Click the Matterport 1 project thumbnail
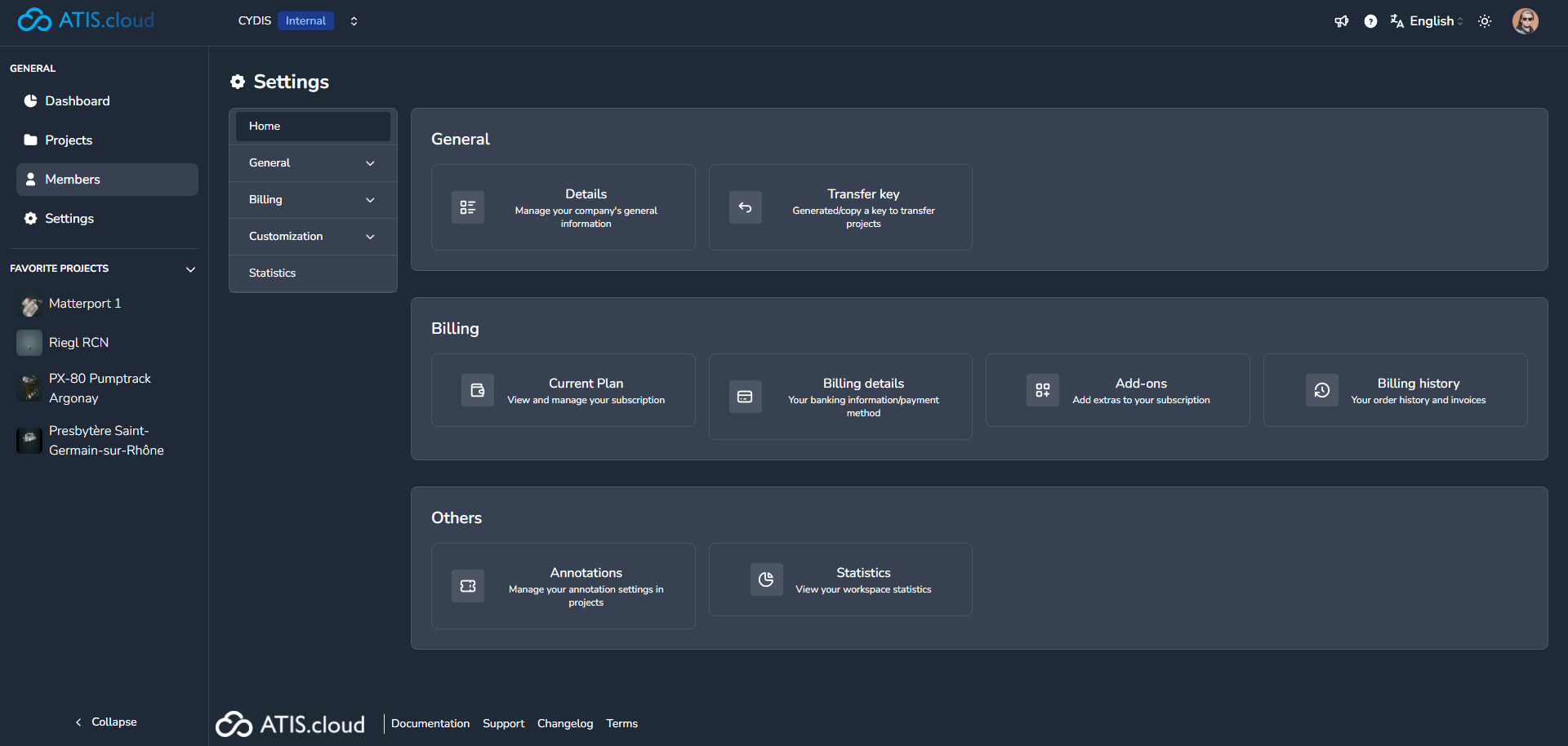The height and width of the screenshot is (746, 1568). point(29,304)
